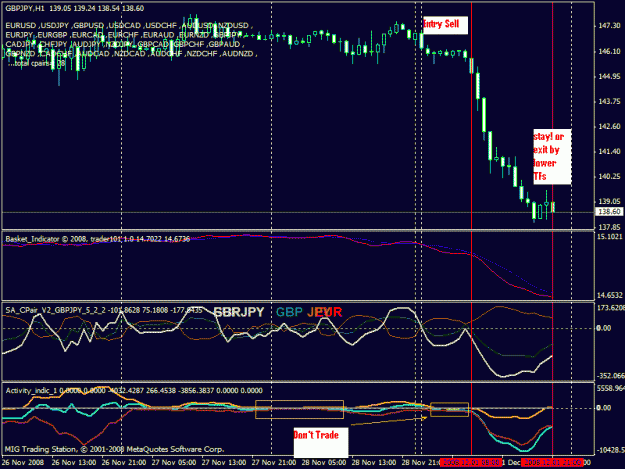Select the 'stay! or exit by lower TFs' note

coord(552,157)
